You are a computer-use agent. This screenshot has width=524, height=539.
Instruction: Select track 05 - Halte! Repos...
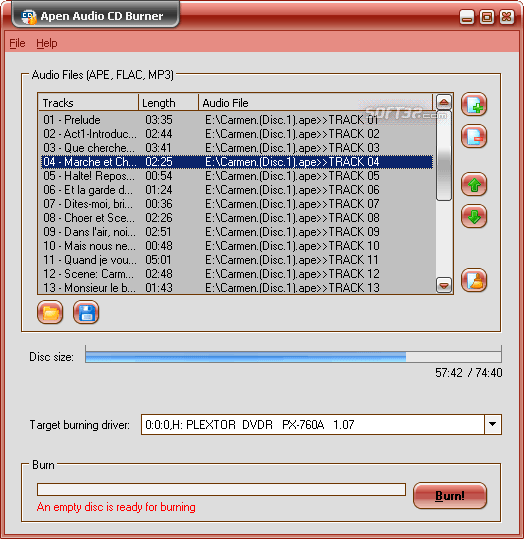(x=237, y=176)
